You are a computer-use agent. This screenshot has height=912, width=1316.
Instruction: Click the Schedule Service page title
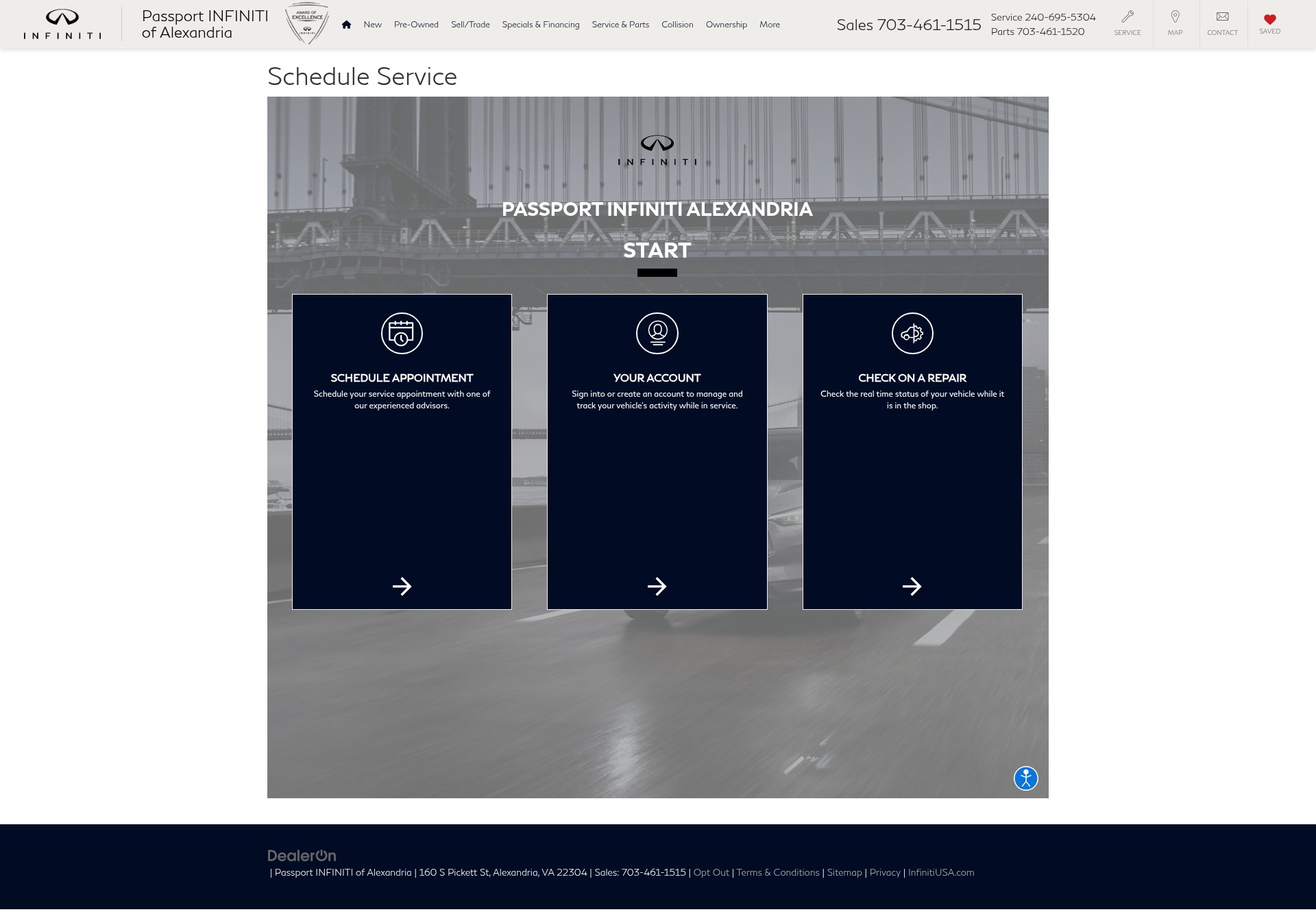tap(362, 77)
